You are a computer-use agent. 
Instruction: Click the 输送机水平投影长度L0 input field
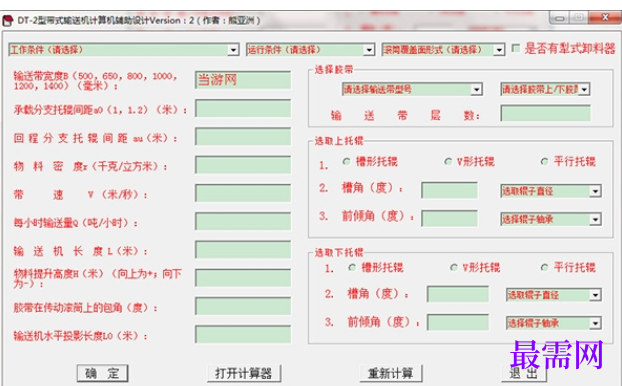coord(243,335)
